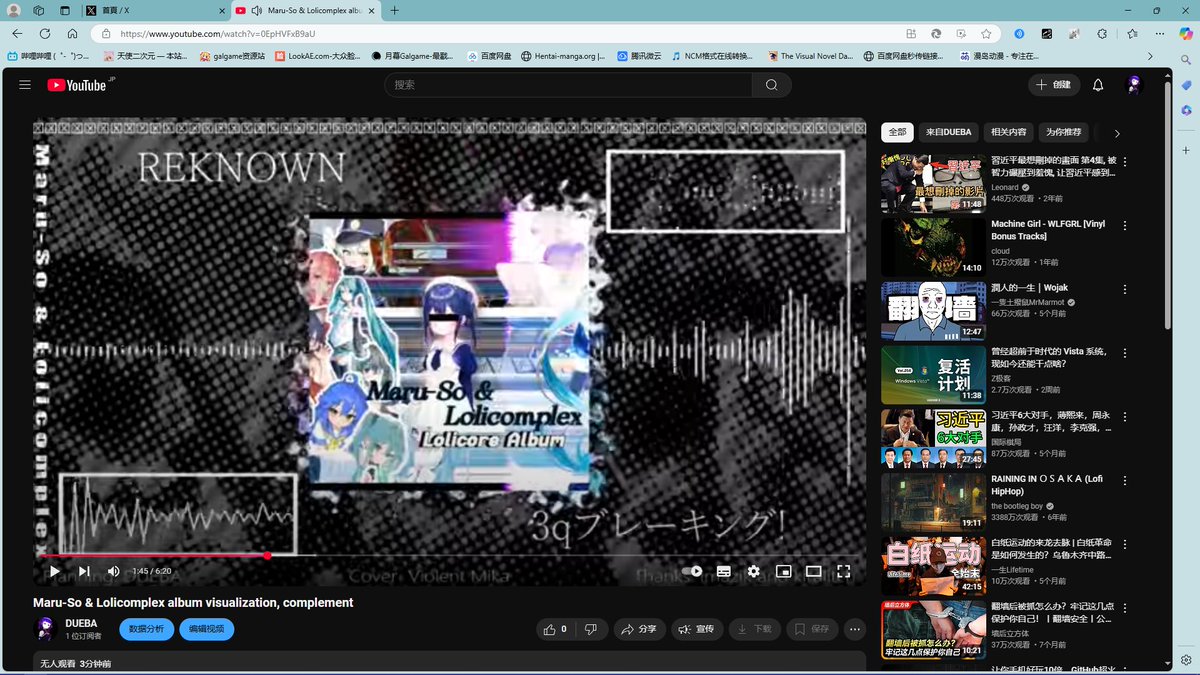Select the 相关内容 filter chip
Screen dimensions: 1200x675
[x=1009, y=132]
